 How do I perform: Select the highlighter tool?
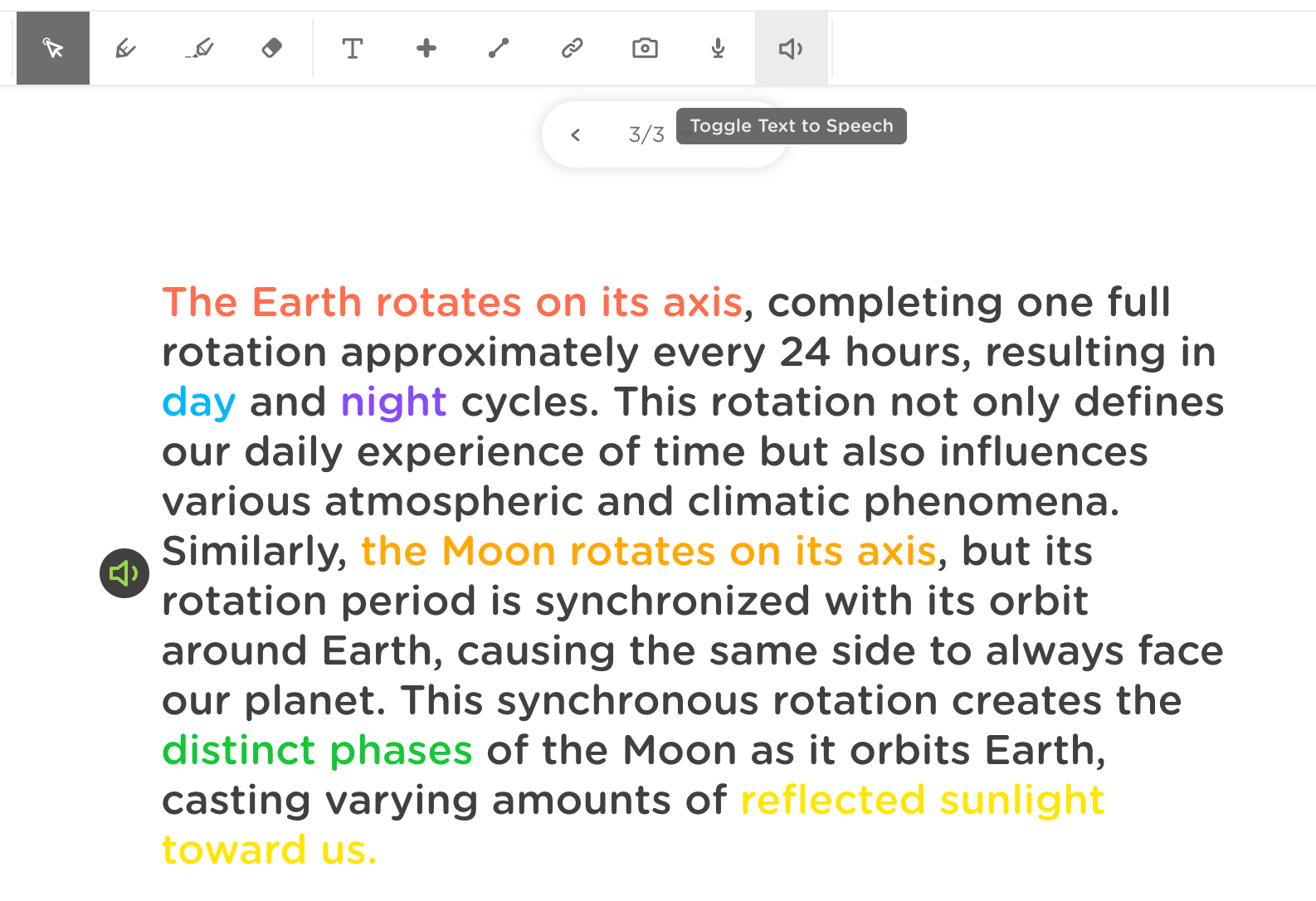click(x=199, y=48)
